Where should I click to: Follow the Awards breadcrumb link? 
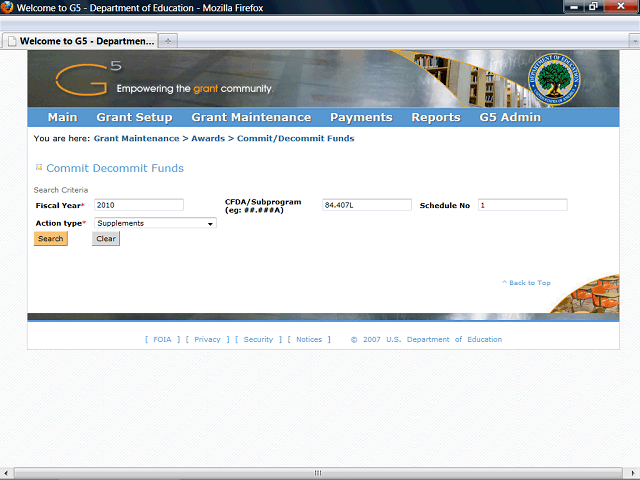click(208, 138)
